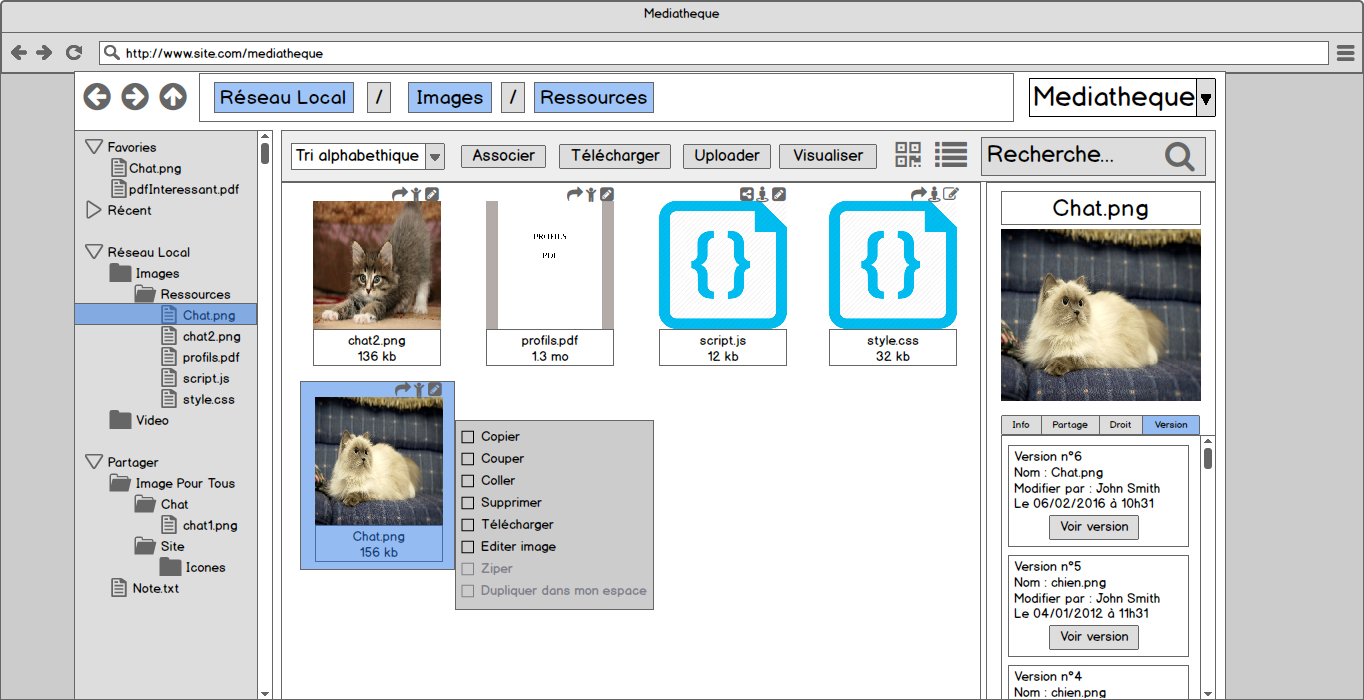Viewport: 1364px width, 700px height.
Task: Switch to the Info tab
Action: [x=1021, y=425]
